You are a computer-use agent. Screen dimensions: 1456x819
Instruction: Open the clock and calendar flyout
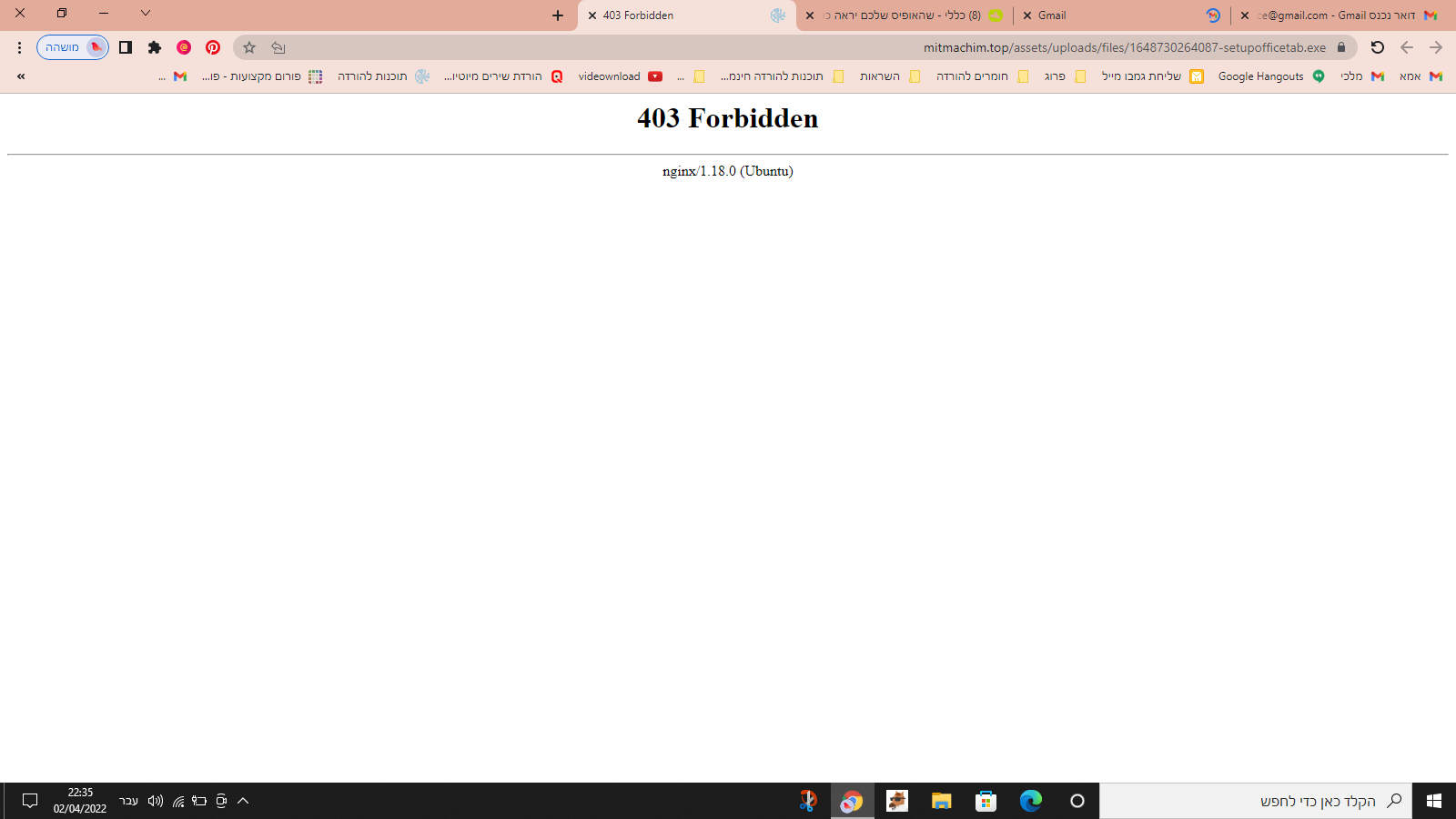pyautogui.click(x=80, y=801)
